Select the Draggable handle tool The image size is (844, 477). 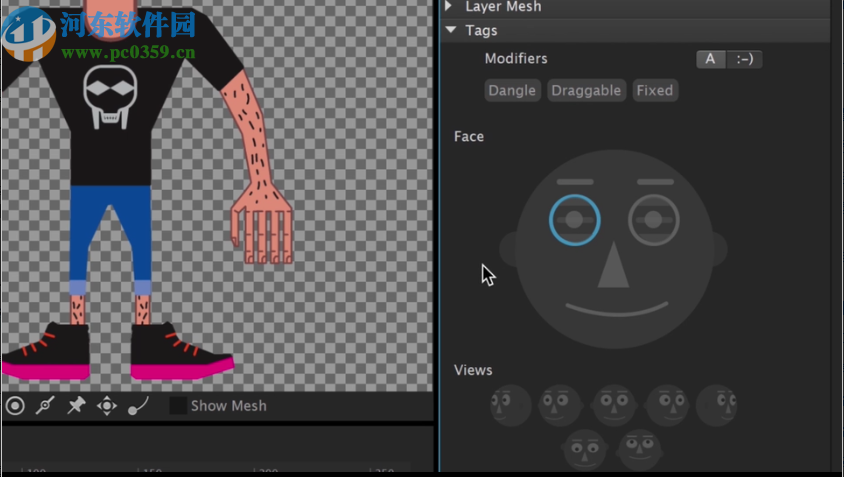107,405
